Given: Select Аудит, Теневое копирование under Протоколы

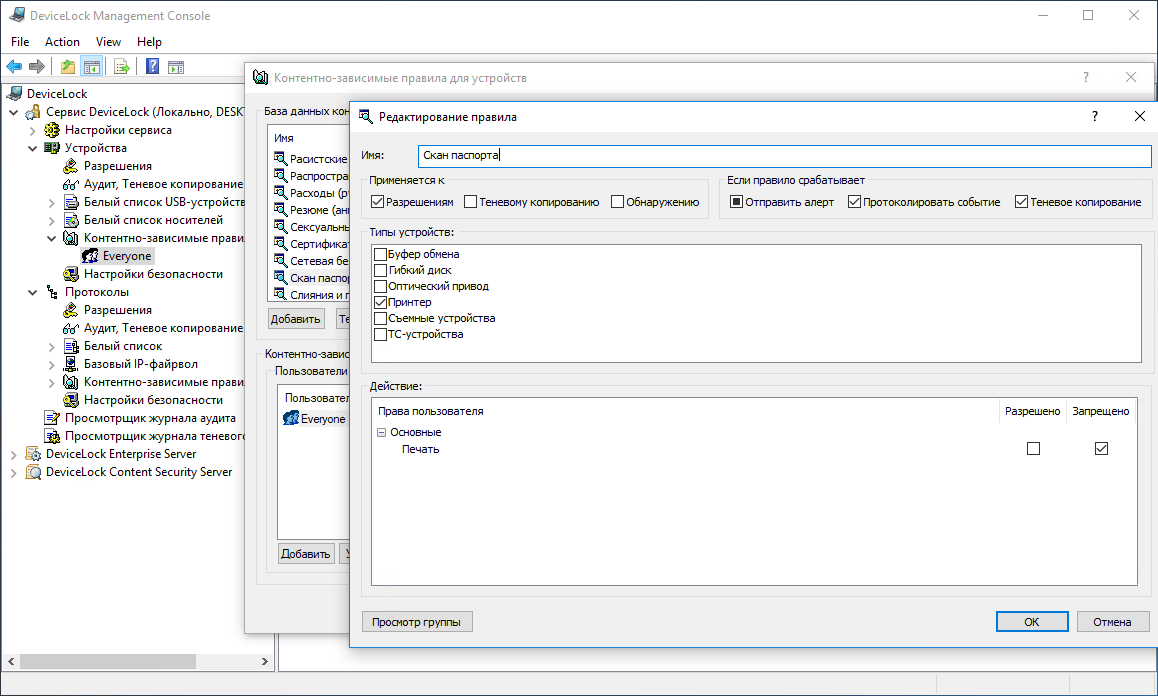Looking at the screenshot, I should (163, 328).
